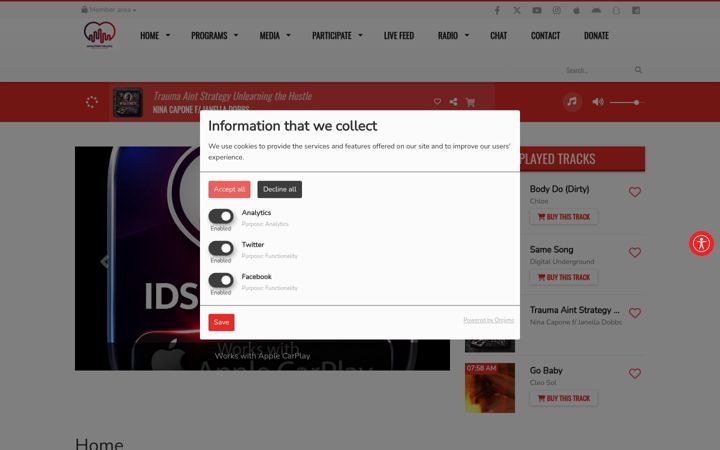This screenshot has width=720, height=450.
Task: Click the 'Cleo Sol' artist name
Action: point(543,382)
